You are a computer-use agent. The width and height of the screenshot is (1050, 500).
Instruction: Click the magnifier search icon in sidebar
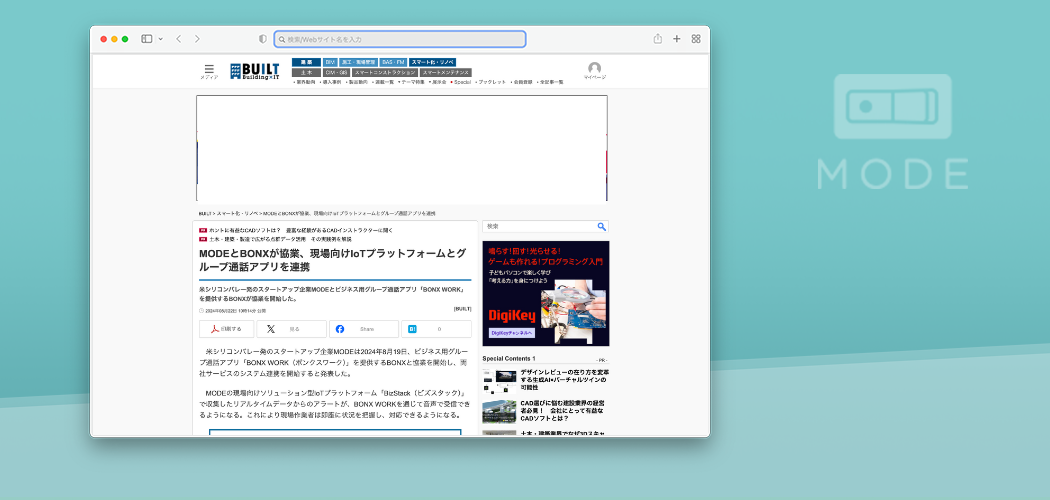[601, 227]
